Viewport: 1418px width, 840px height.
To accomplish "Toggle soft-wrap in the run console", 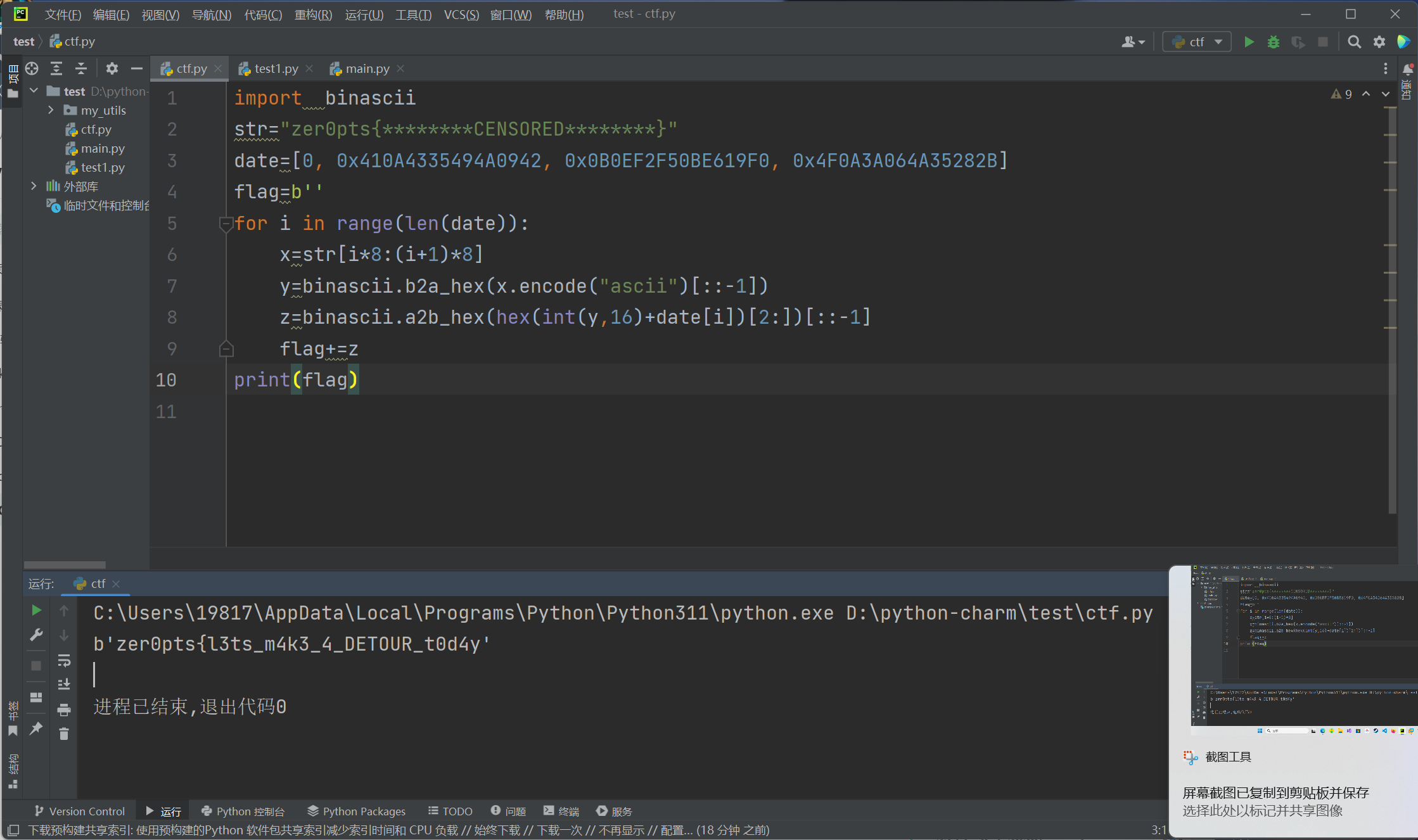I will pyautogui.click(x=63, y=661).
